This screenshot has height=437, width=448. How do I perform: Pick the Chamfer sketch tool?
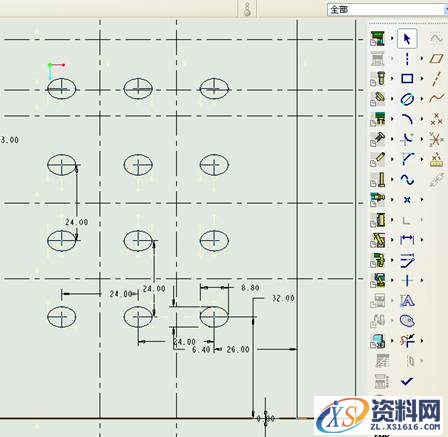coord(407,159)
